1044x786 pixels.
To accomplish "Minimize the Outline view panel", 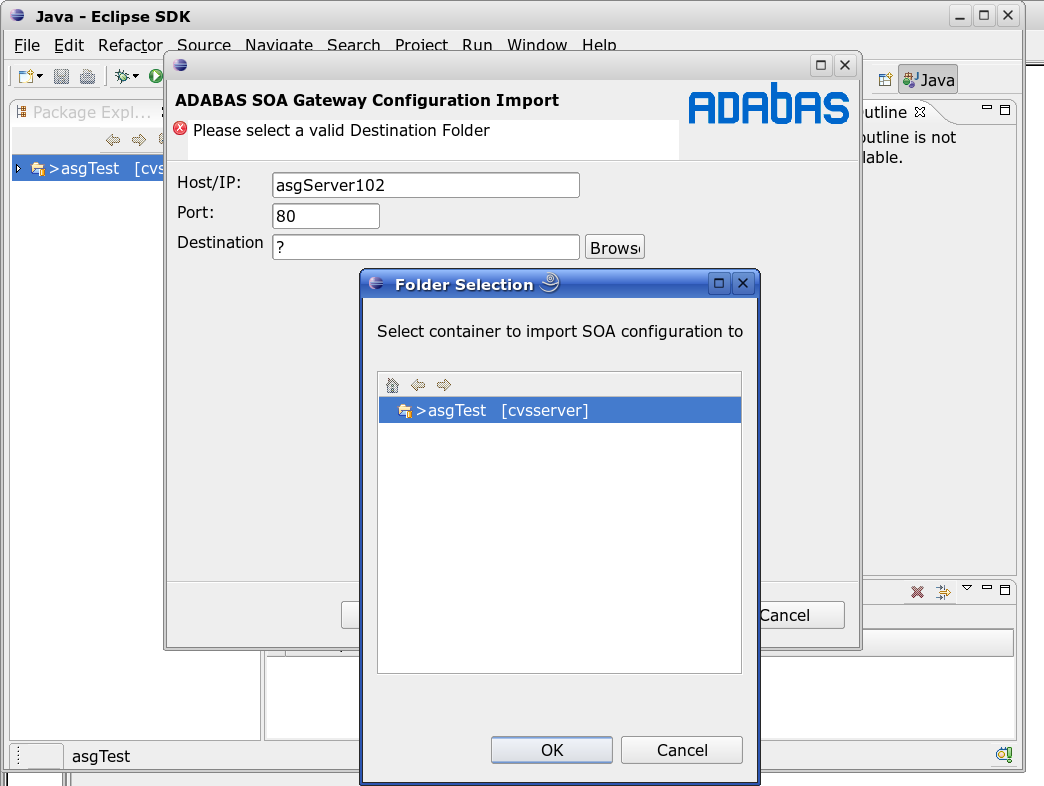I will 987,108.
